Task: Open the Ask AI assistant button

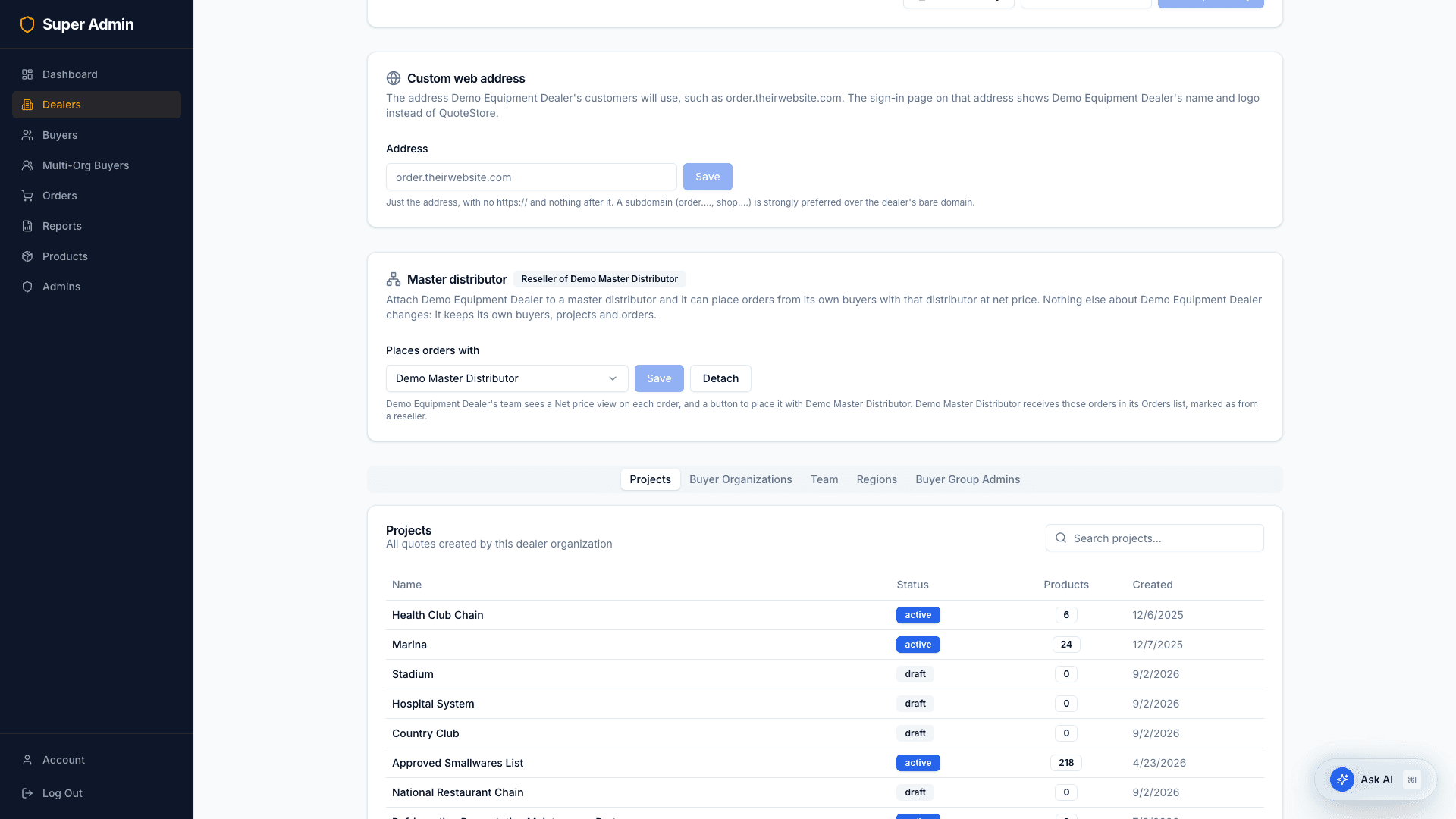Action: click(1376, 780)
